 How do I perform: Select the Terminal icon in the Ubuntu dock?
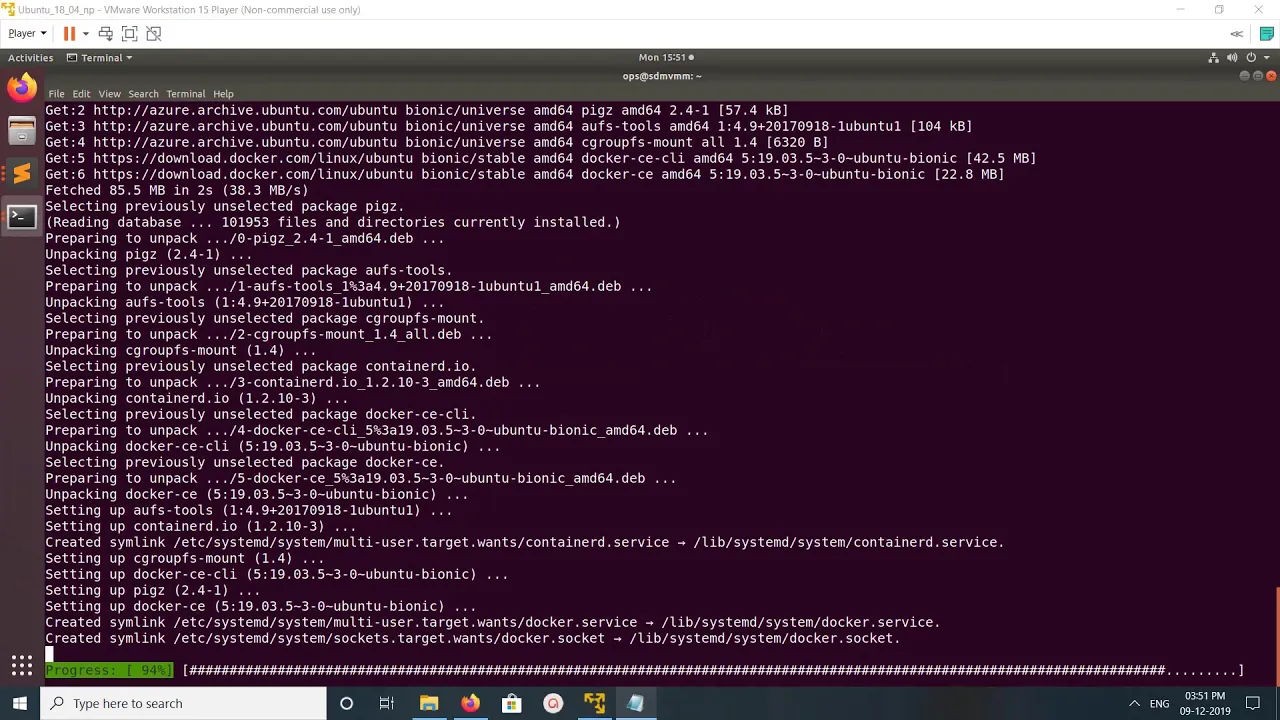(x=21, y=217)
